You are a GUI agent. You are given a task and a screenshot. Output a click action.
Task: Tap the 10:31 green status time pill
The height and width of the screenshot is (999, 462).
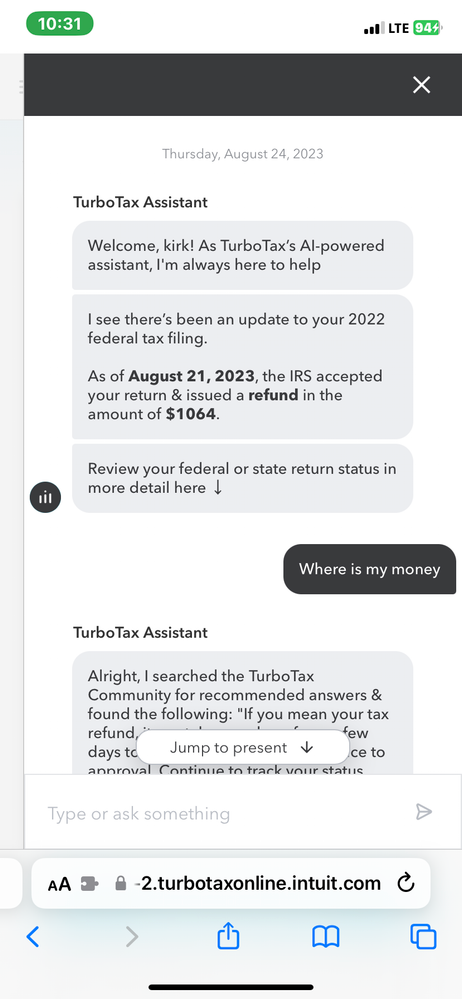click(60, 24)
